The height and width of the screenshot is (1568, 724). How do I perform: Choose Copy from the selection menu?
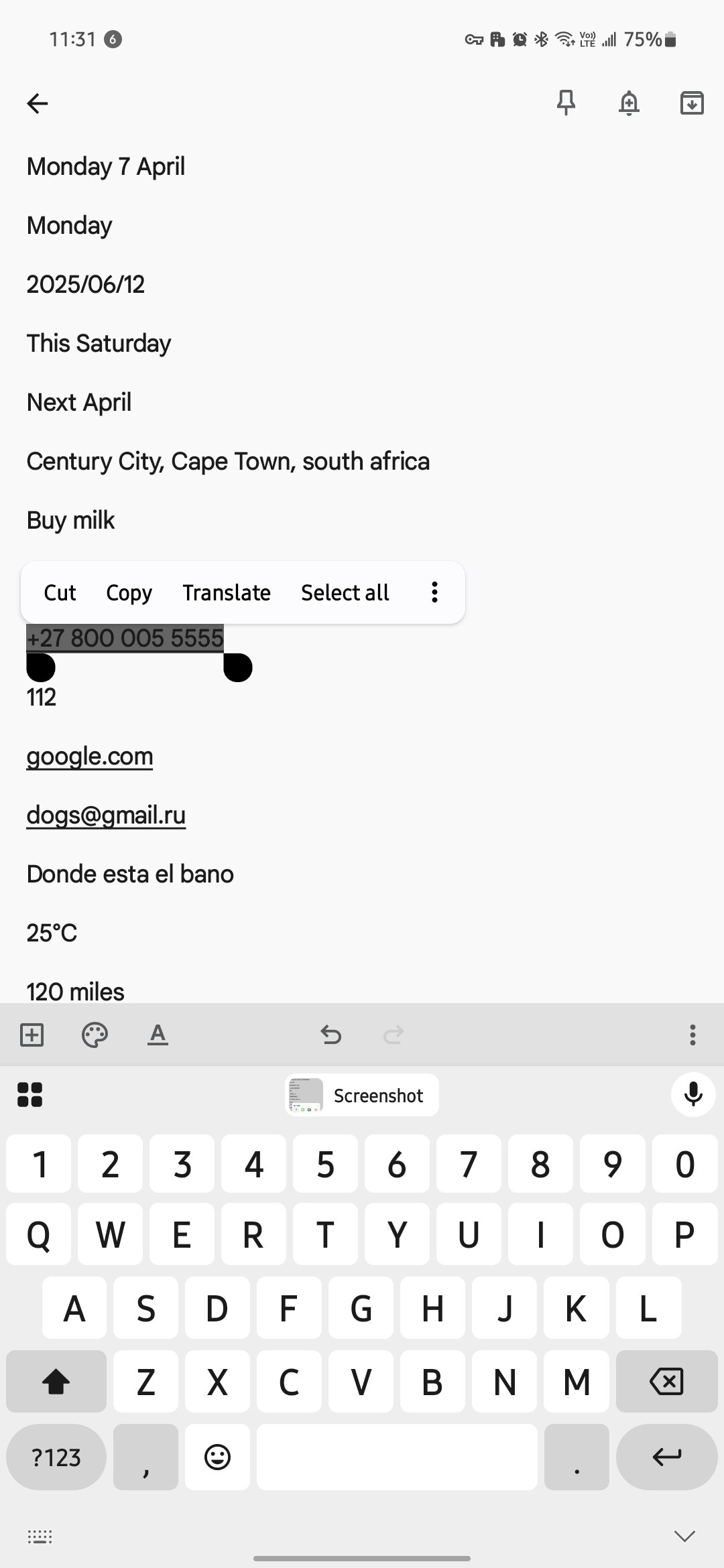129,592
